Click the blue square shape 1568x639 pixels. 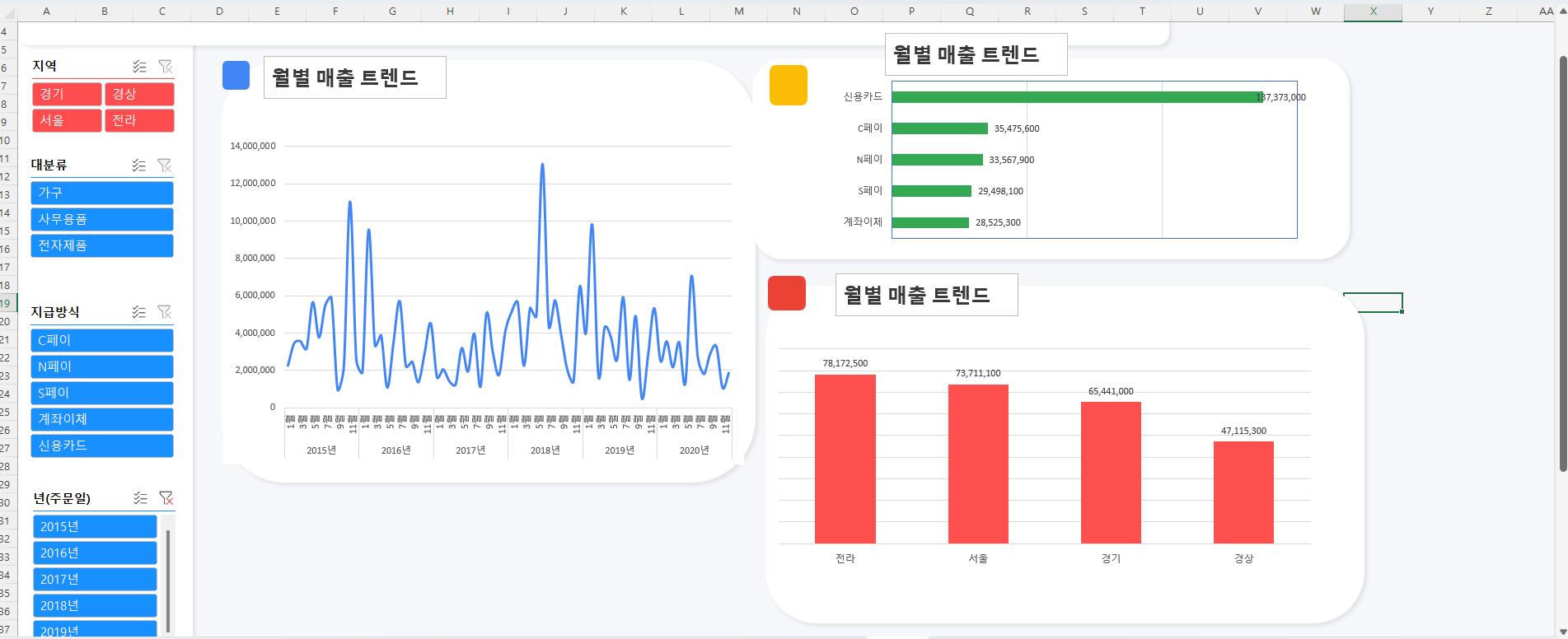(236, 75)
